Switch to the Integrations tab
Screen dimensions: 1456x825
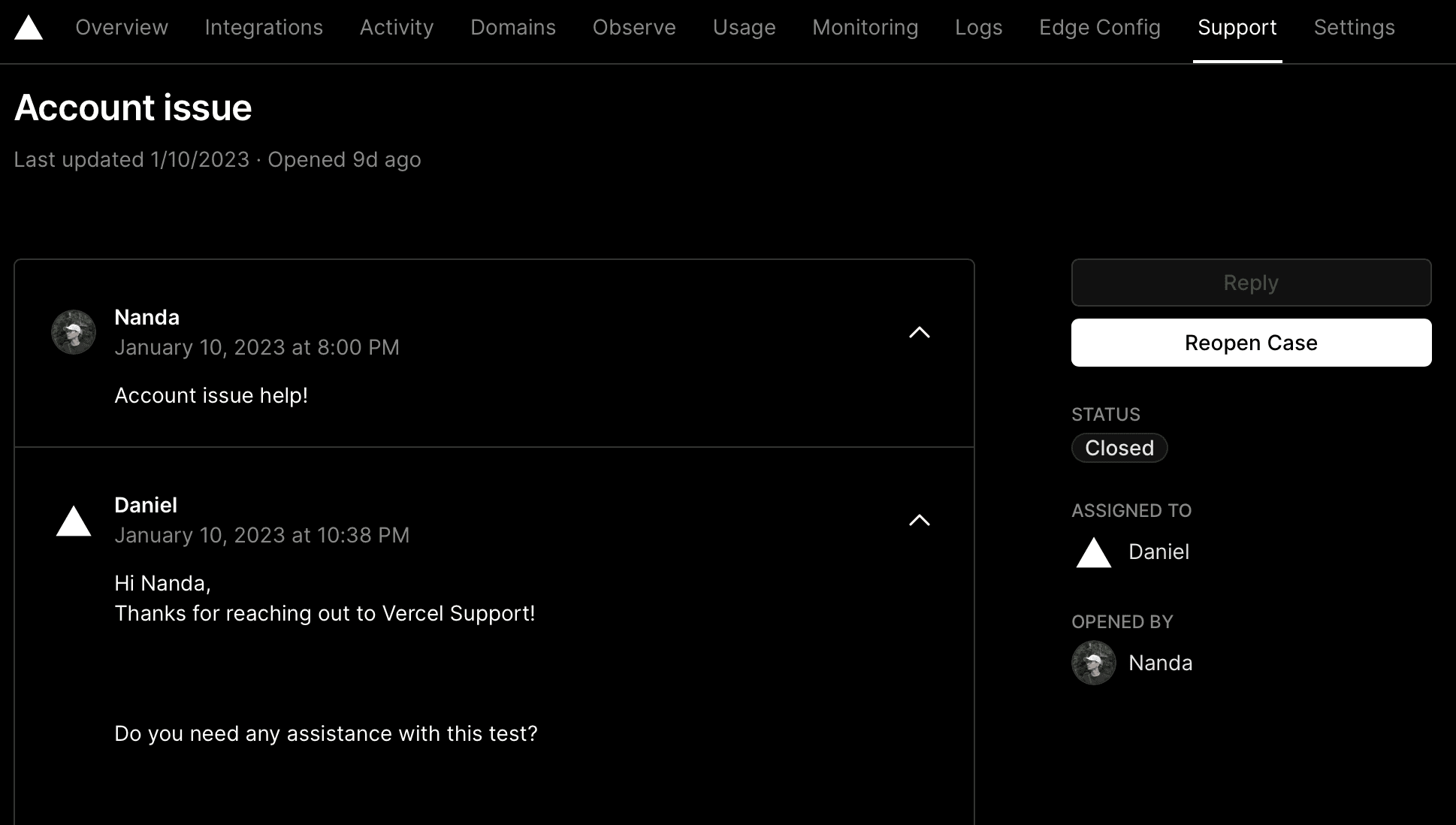coord(264,28)
